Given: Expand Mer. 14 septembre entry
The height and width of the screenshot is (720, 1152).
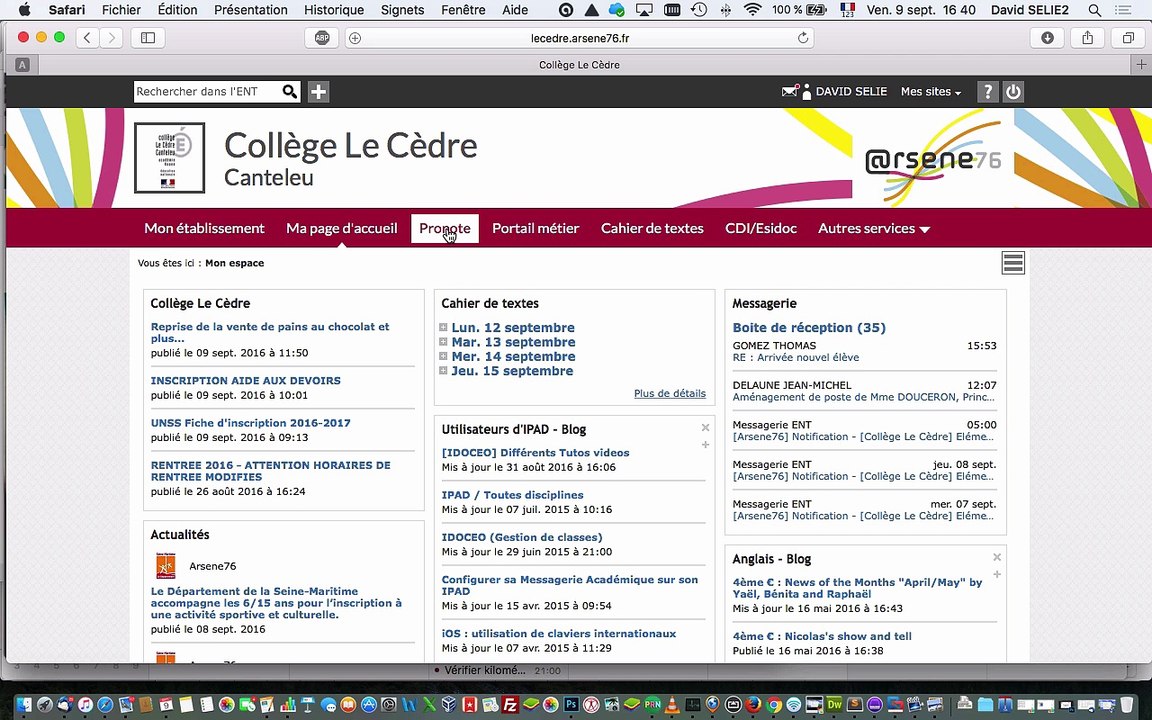Looking at the screenshot, I should click(x=443, y=356).
